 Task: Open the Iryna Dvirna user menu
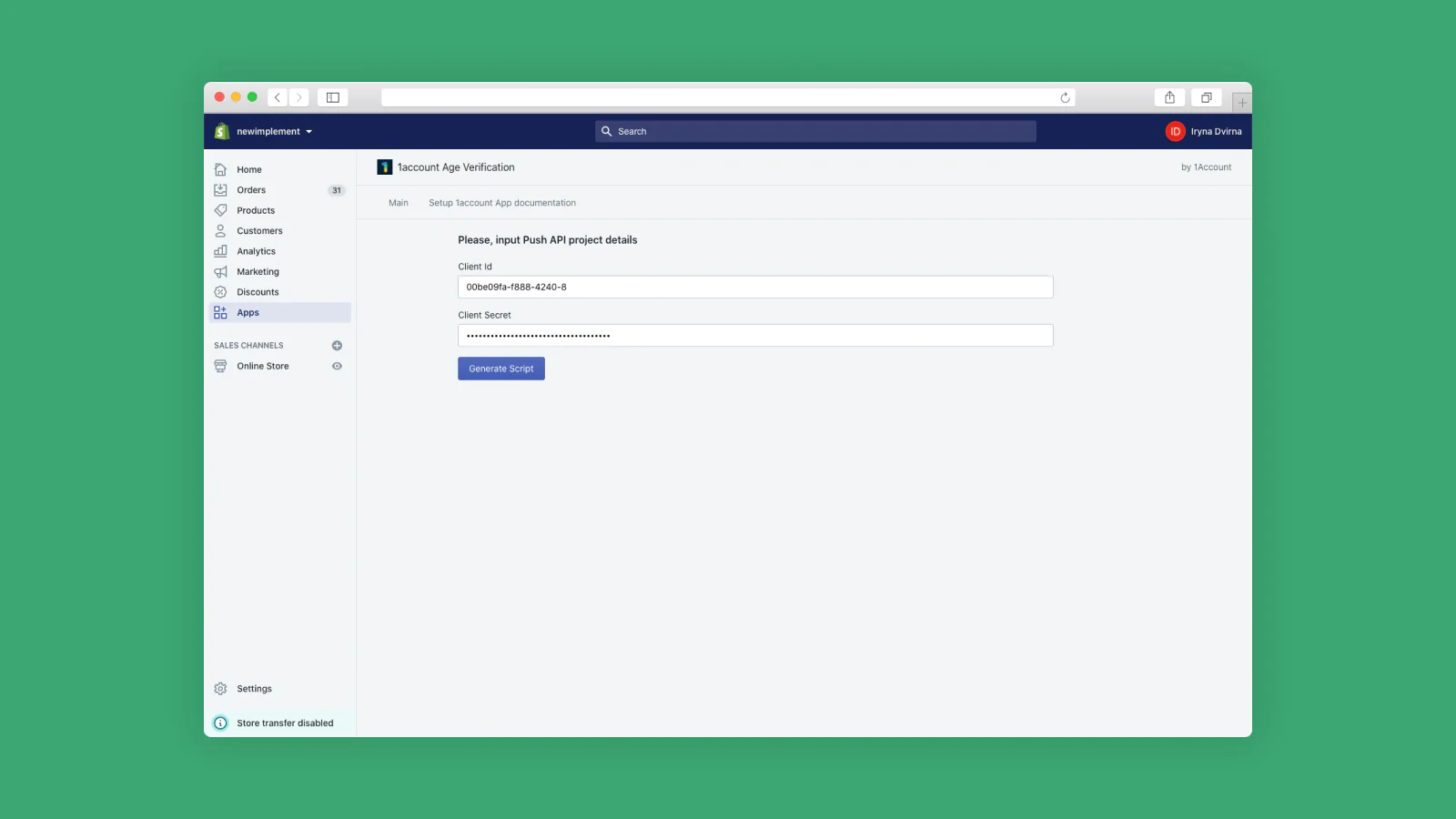(1203, 131)
